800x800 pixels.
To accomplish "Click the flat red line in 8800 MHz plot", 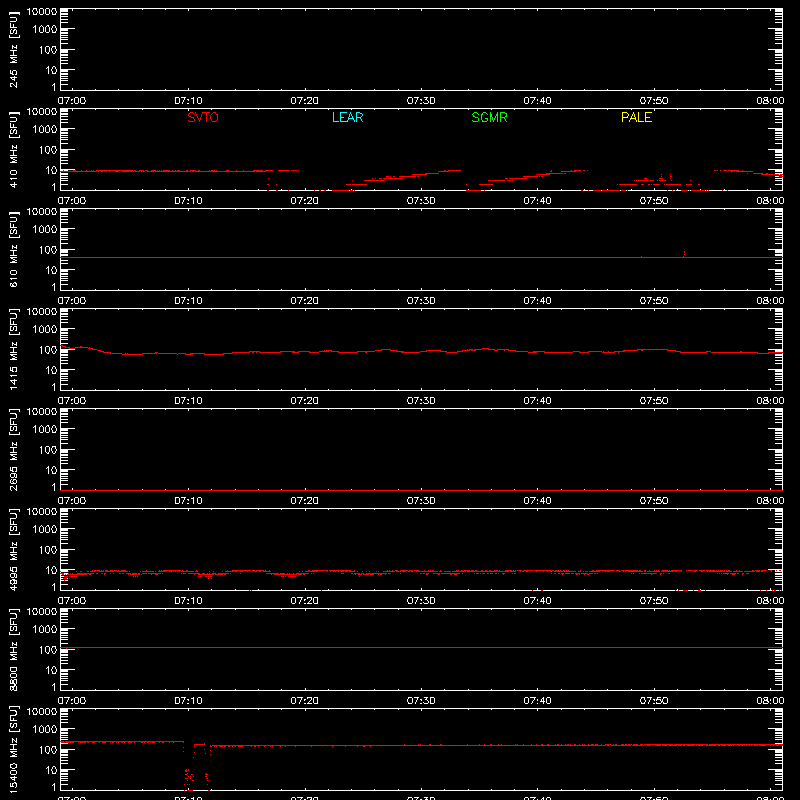I will [x=421, y=647].
